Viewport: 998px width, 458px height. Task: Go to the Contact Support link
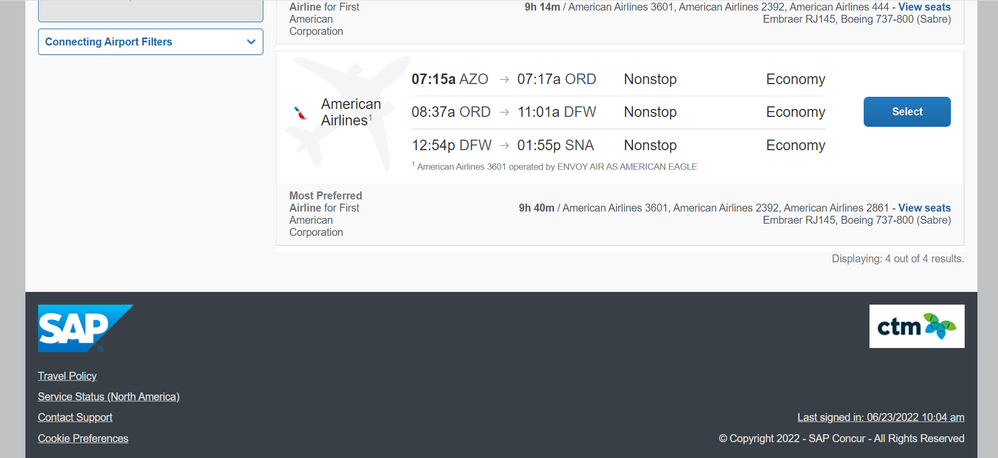pos(75,417)
